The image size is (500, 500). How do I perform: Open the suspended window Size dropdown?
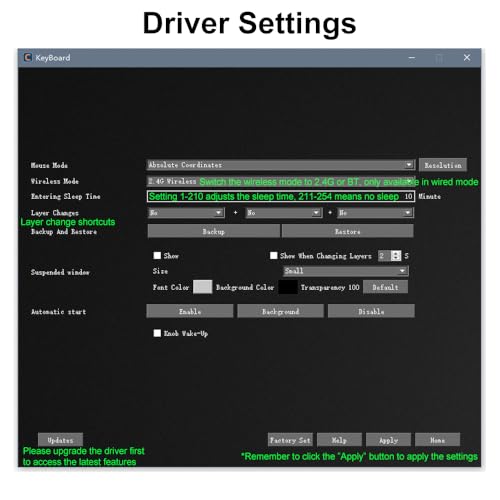tap(346, 271)
